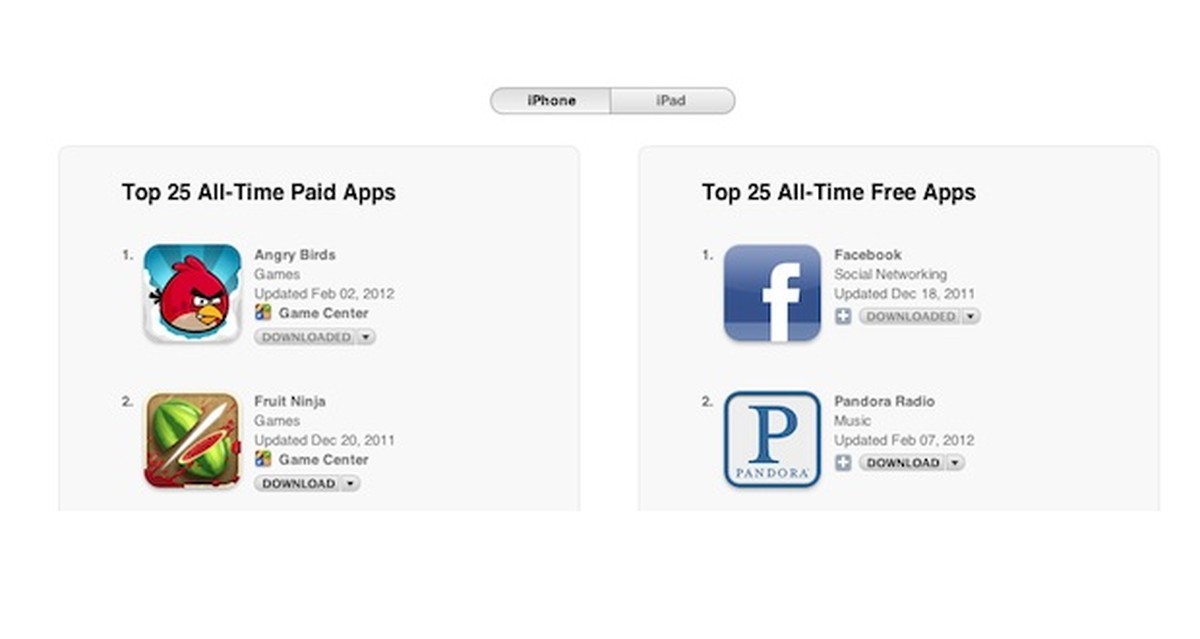1200x639 pixels.
Task: Open the Angry Birds app icon
Action: tap(192, 293)
